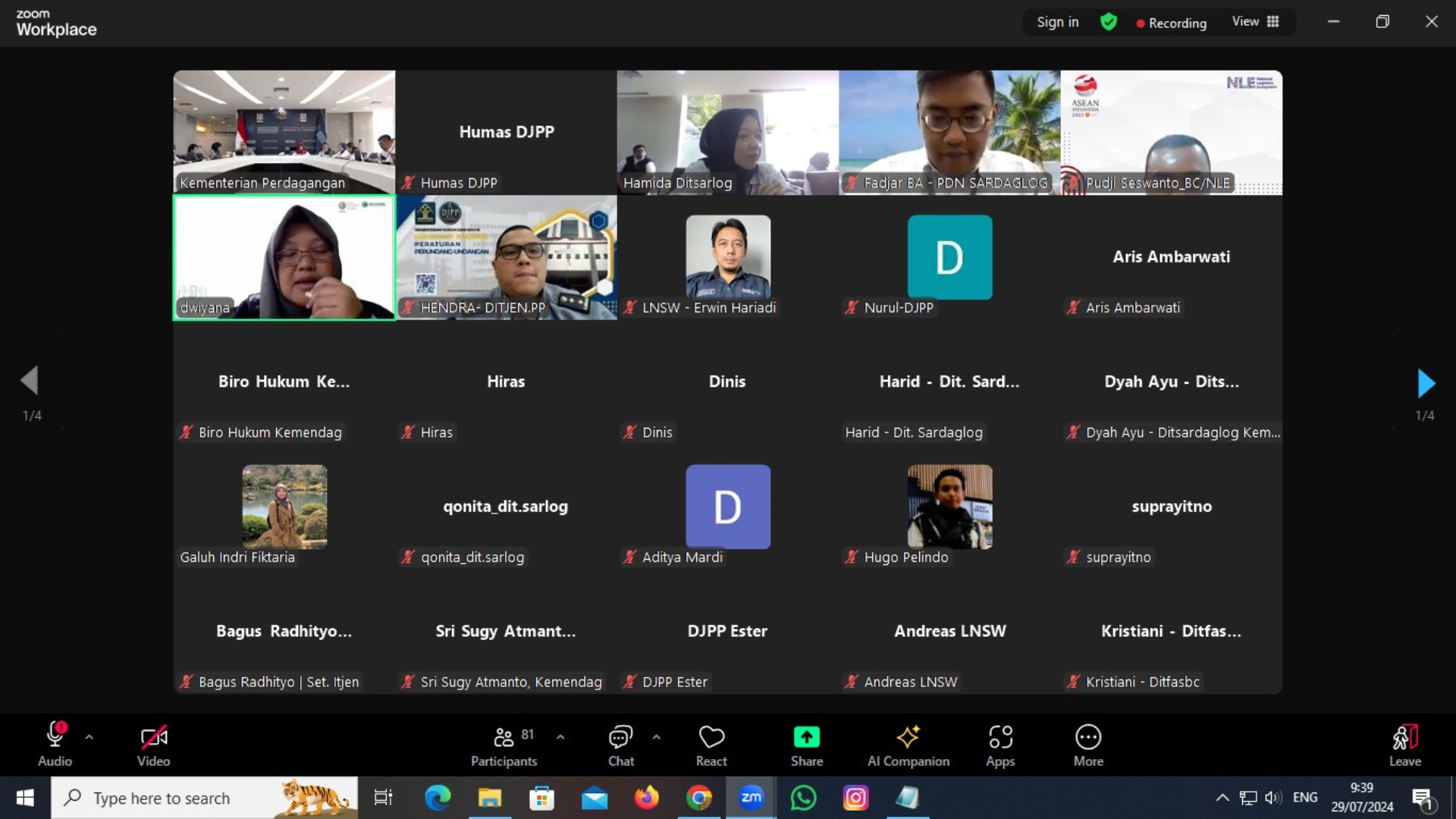The height and width of the screenshot is (819, 1456).
Task: Open Google Chrome from taskbar
Action: [x=699, y=798]
